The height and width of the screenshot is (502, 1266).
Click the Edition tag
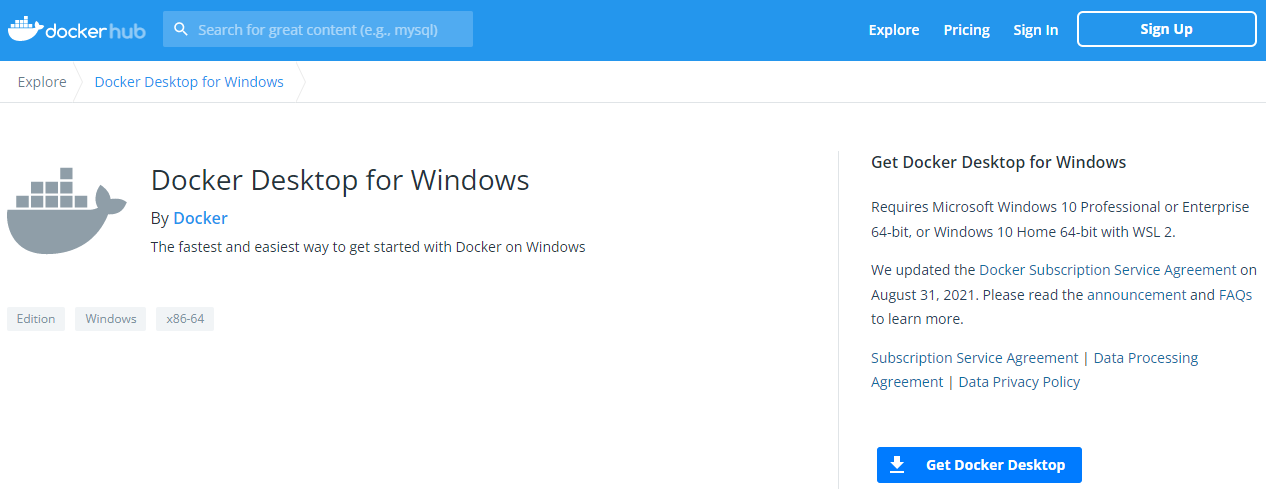36,319
